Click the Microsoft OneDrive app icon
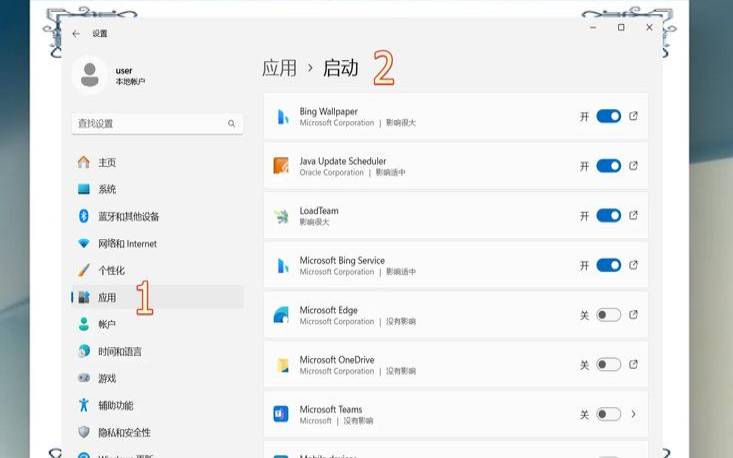 tap(282, 365)
